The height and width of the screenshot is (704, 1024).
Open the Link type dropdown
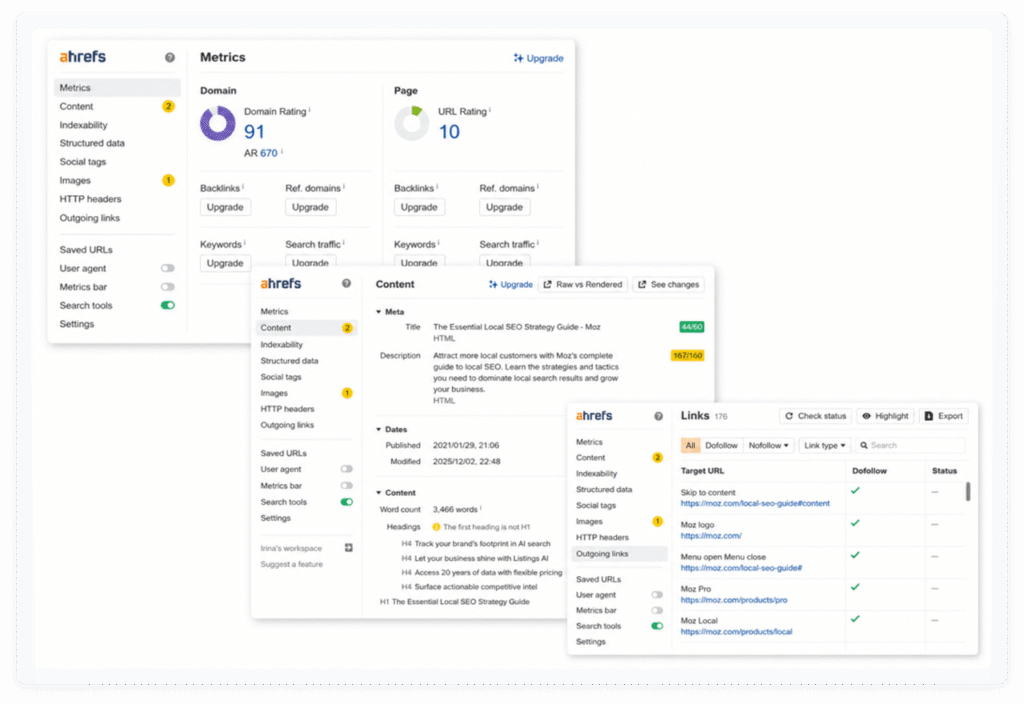click(824, 445)
